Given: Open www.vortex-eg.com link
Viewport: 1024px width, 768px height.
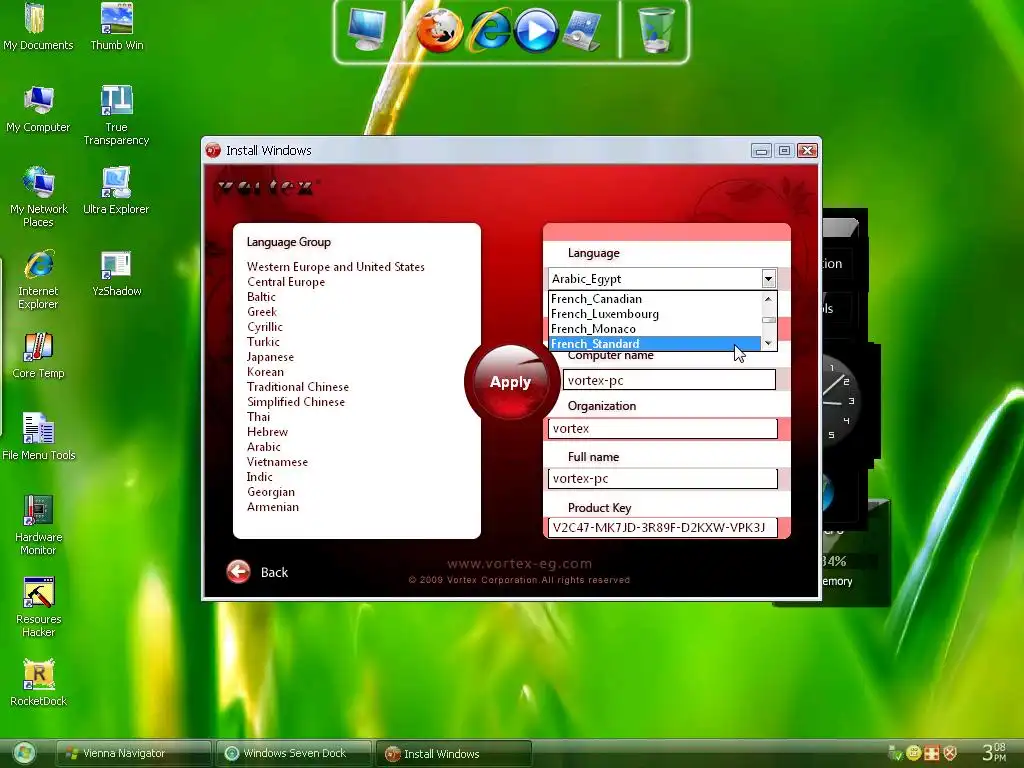Looking at the screenshot, I should pyautogui.click(x=519, y=564).
